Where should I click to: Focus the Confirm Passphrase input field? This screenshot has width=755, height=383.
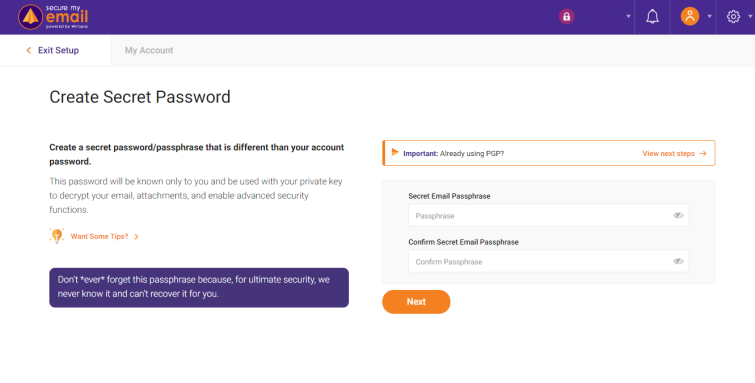tap(548, 262)
